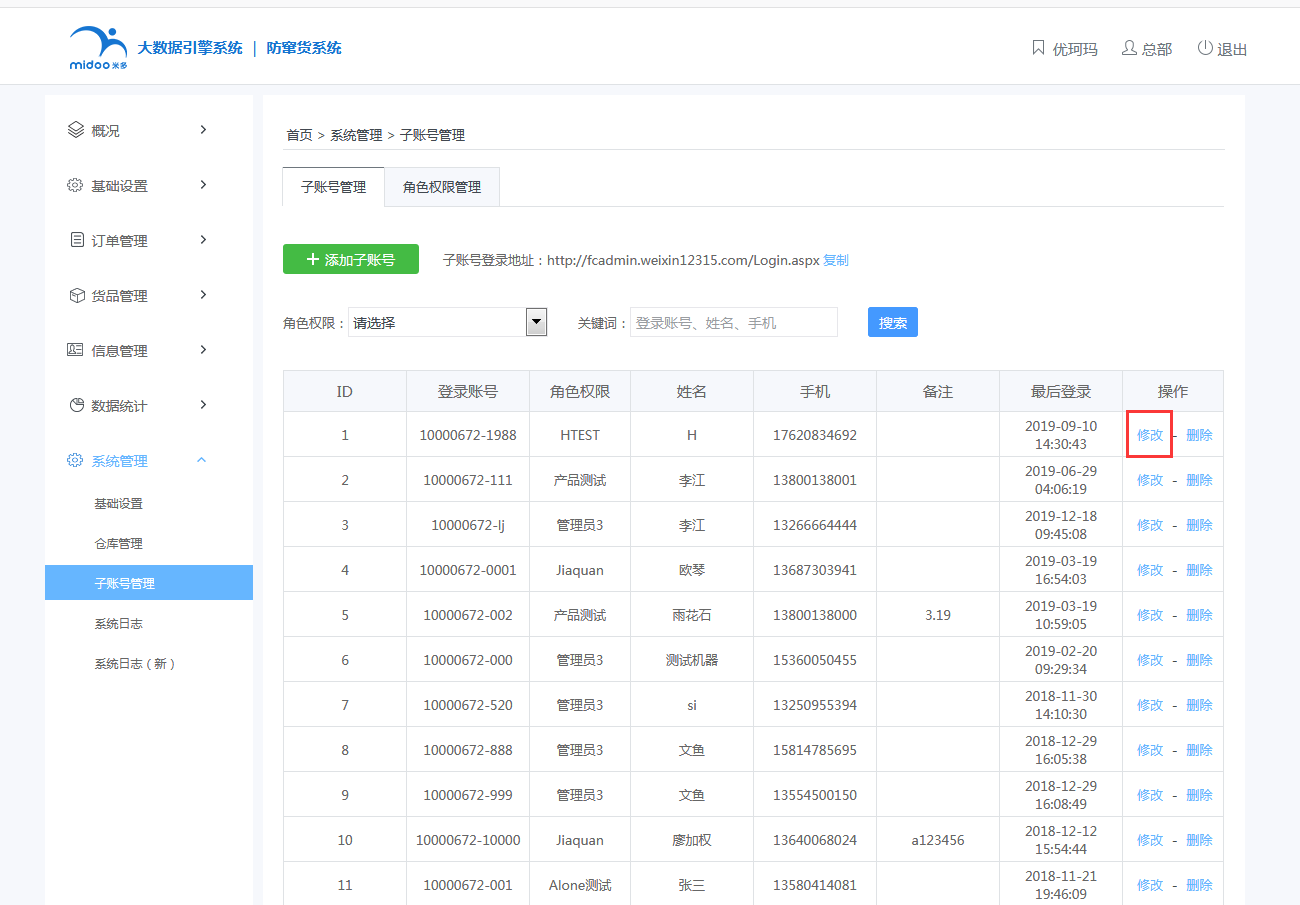The height and width of the screenshot is (905, 1300).
Task: Click the 复制 link to copy login address
Action: point(836,260)
